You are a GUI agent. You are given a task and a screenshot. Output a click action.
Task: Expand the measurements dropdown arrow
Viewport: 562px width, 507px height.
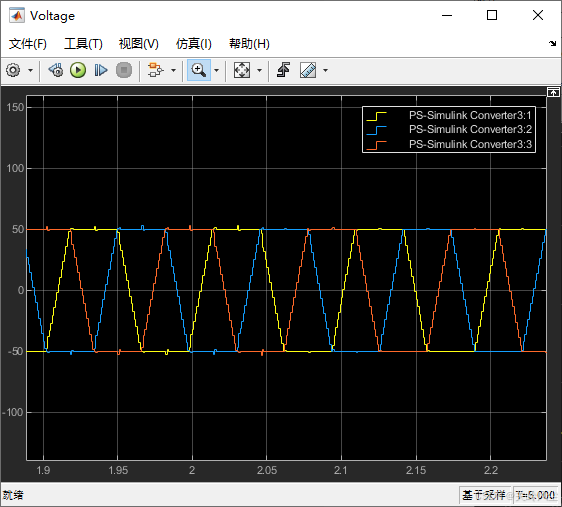point(325,70)
